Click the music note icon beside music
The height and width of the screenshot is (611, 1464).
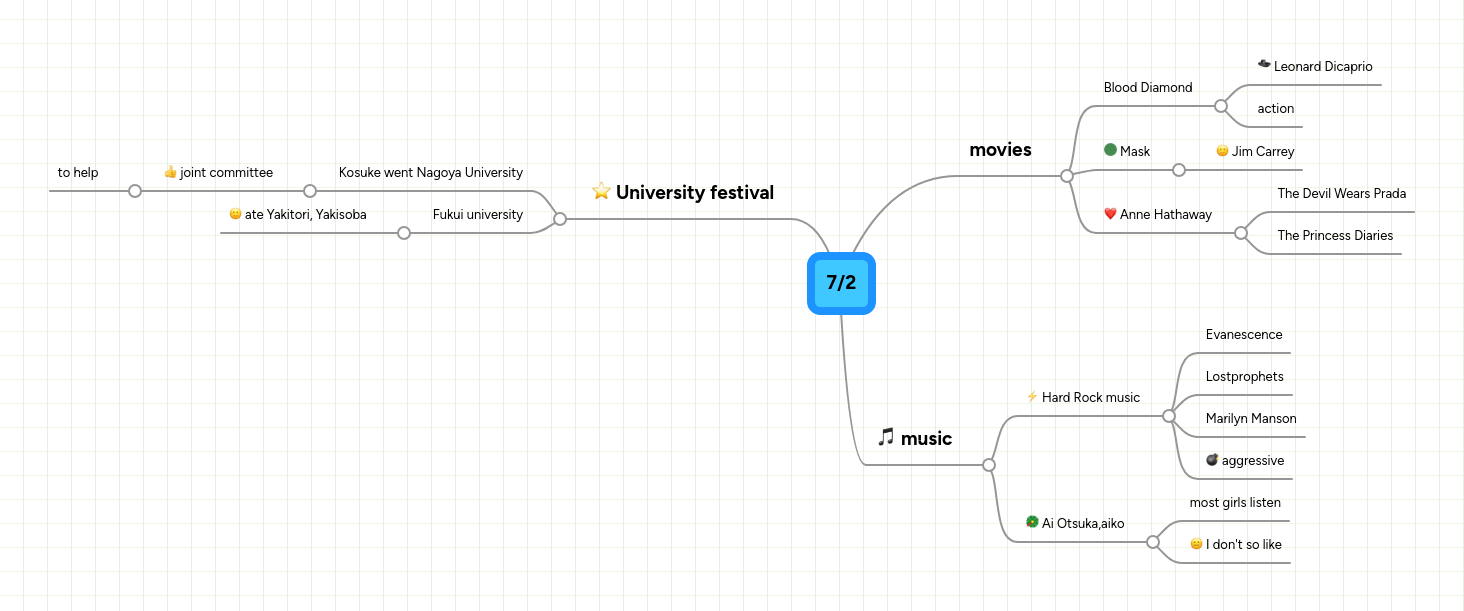tap(886, 437)
